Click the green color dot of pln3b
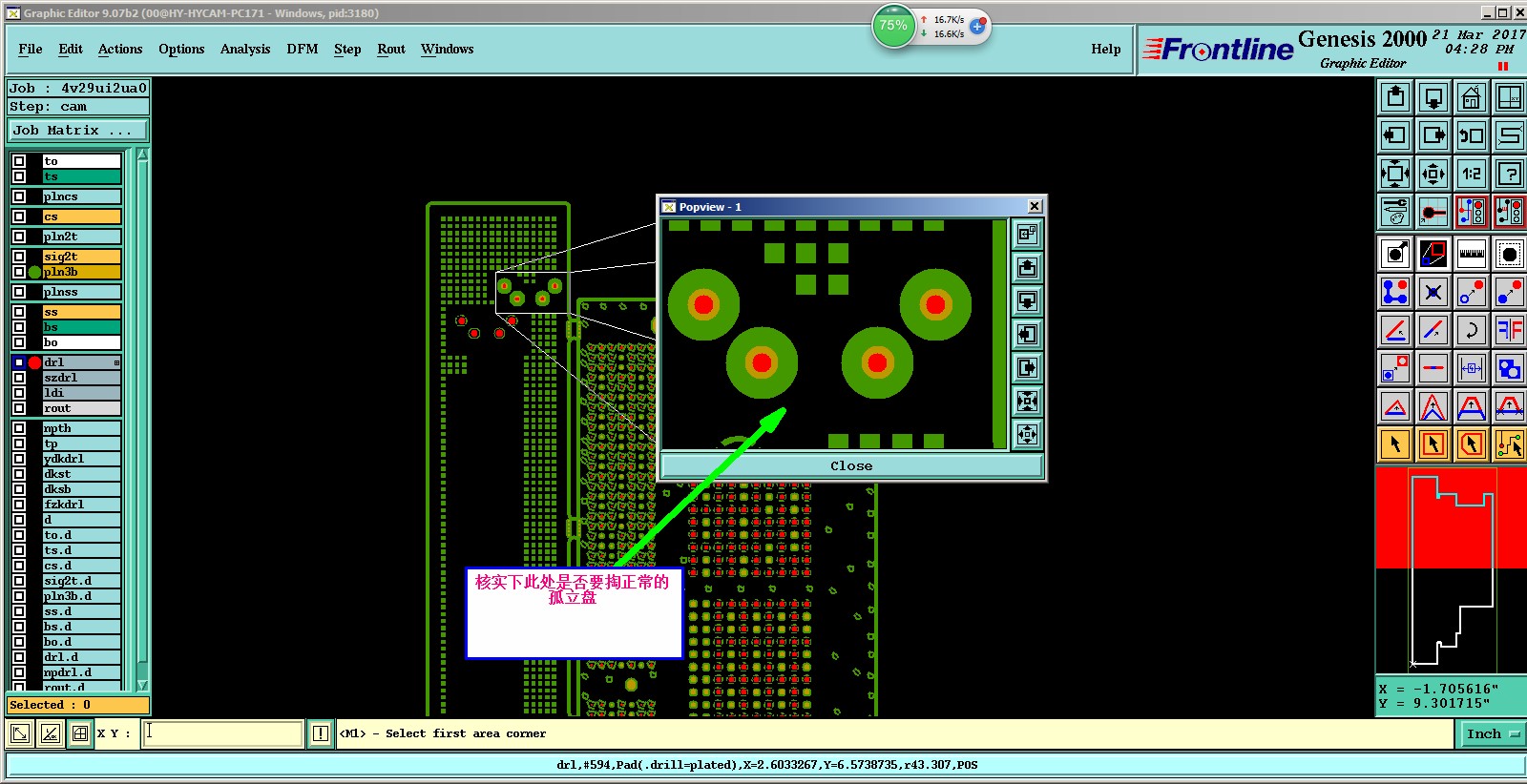1527x784 pixels. coord(34,272)
